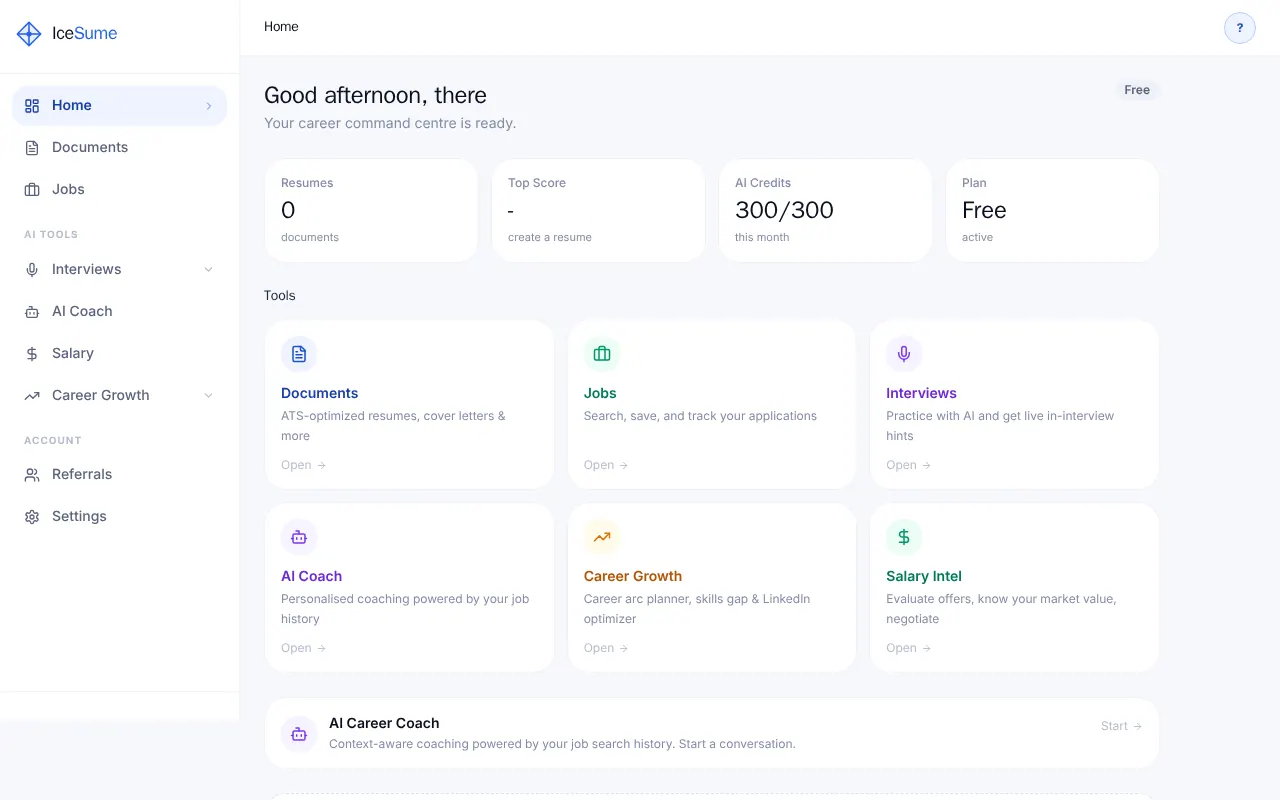Click the Settings gear icon in sidebar

pyautogui.click(x=32, y=517)
